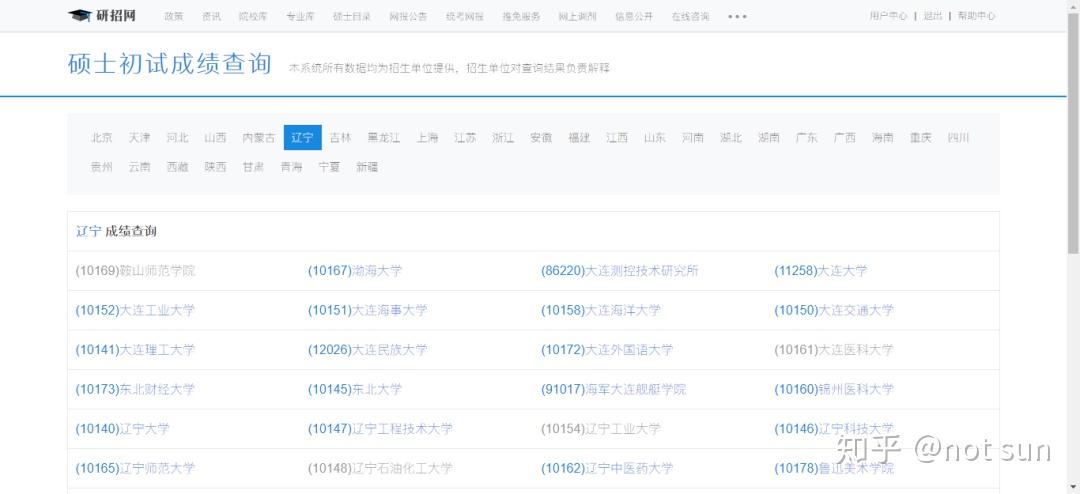The height and width of the screenshot is (494, 1080).
Task: Open (86220)大连测控技术研究所 link
Action: coord(620,271)
